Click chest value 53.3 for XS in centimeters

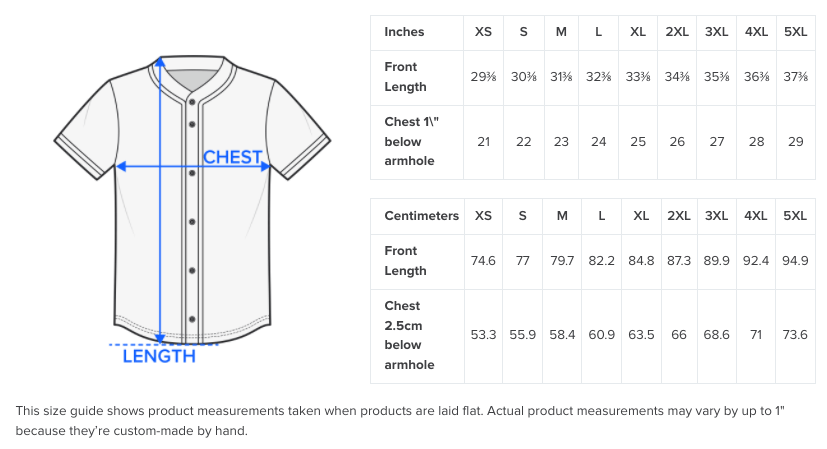(483, 335)
